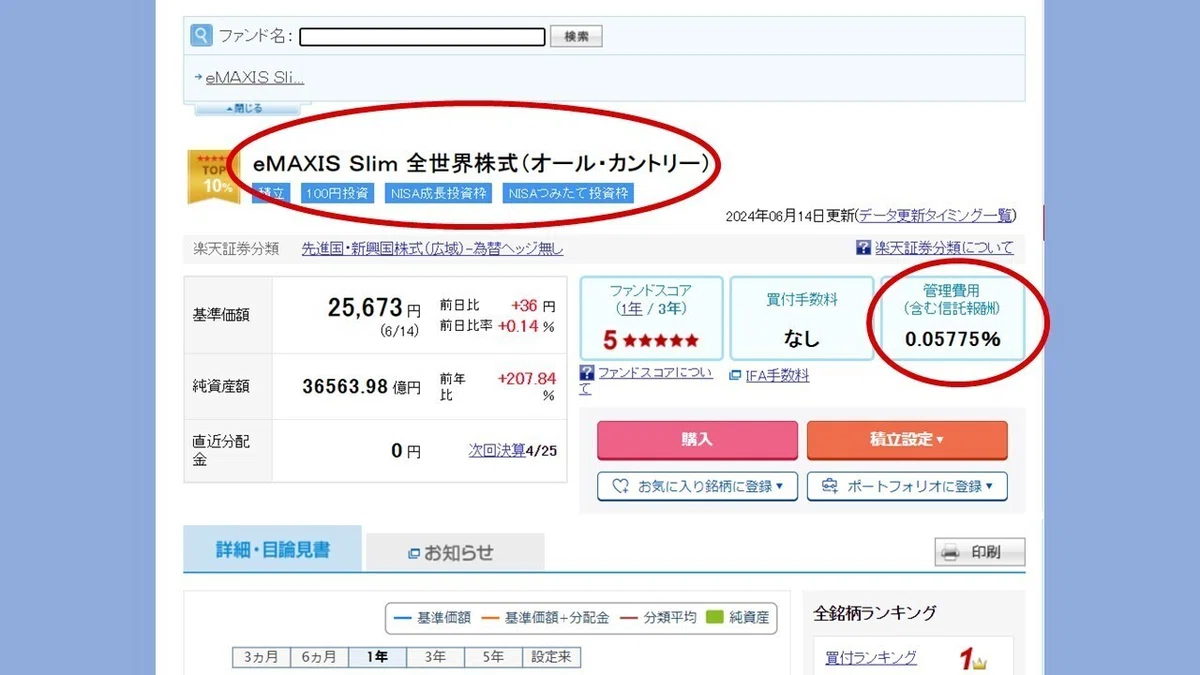
Task: Open the 積立設定 dropdown button
Action: [907, 440]
